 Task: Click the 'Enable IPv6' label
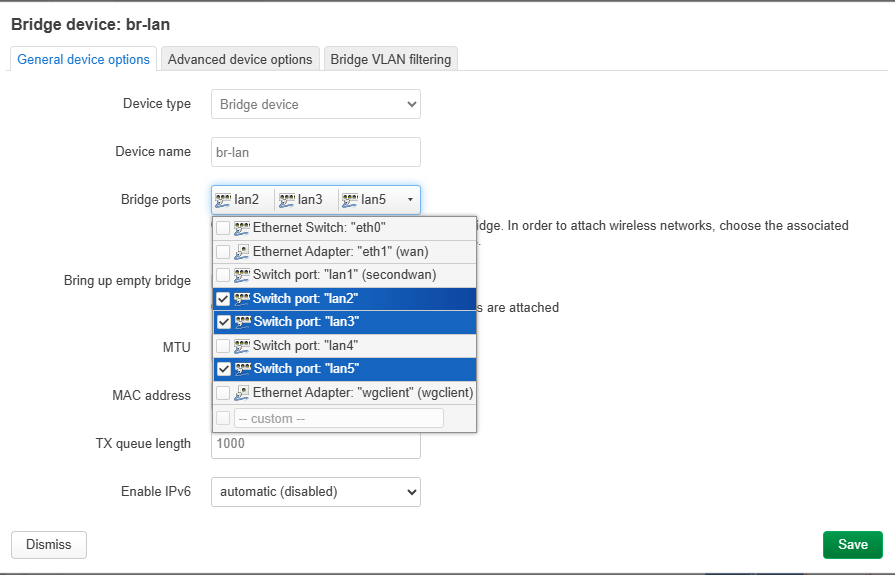point(156,492)
